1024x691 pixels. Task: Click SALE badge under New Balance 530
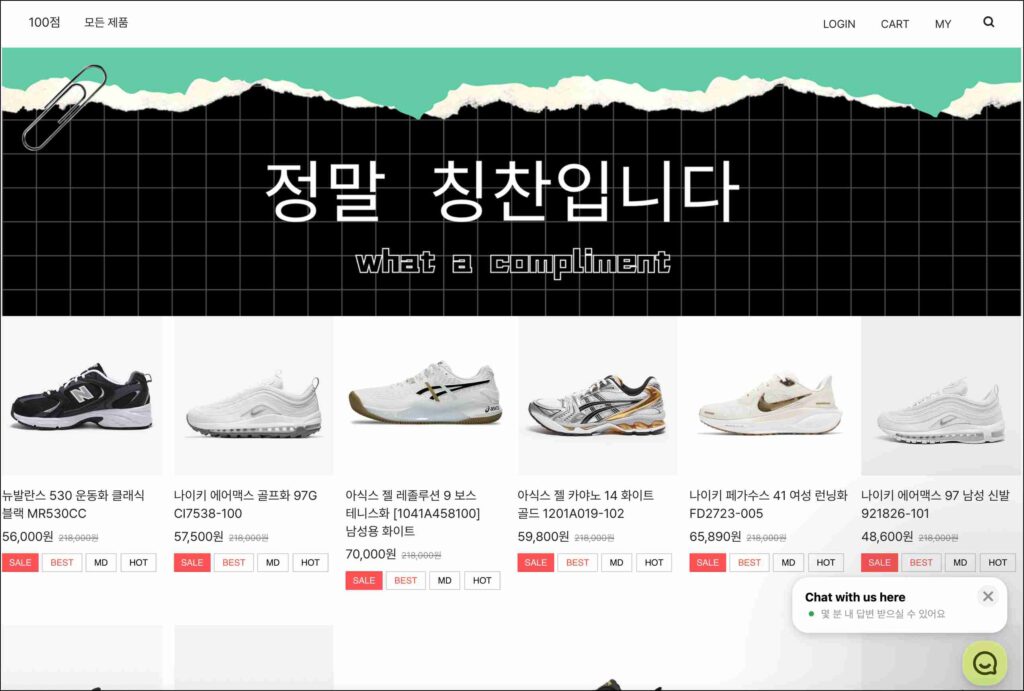[20, 562]
